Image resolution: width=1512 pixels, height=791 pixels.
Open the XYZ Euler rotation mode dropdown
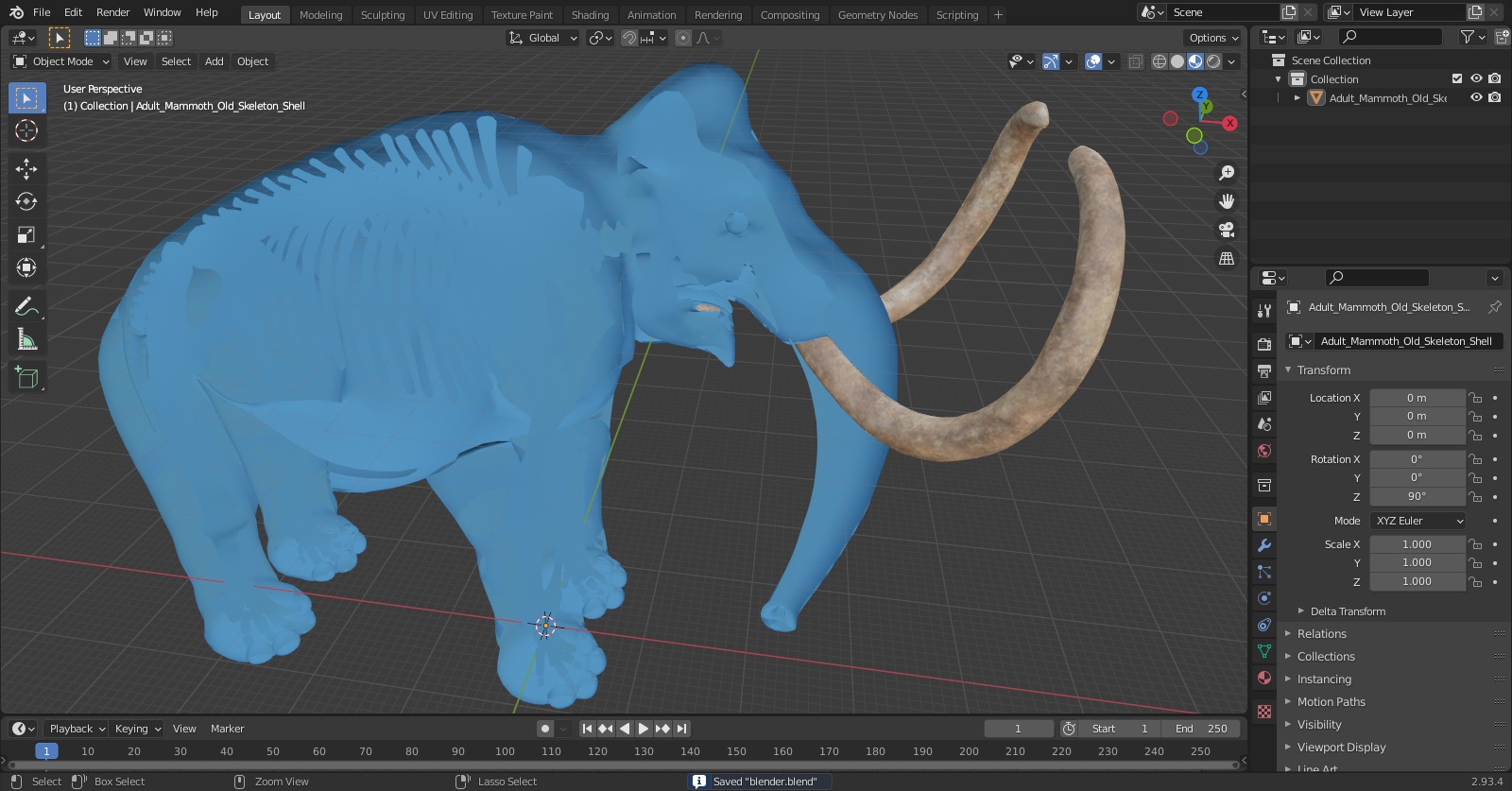[x=1418, y=521]
